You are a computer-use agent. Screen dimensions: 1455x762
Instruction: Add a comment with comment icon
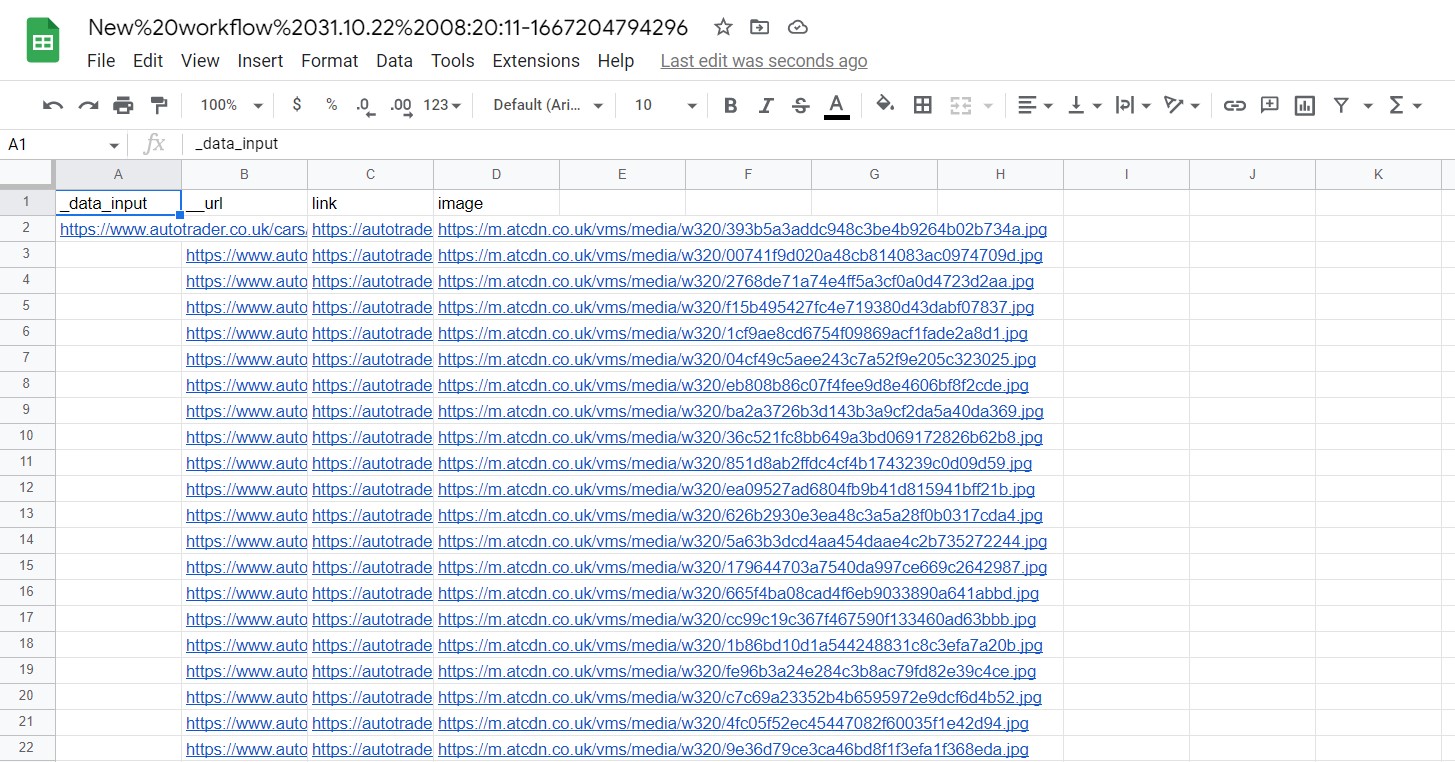point(1270,105)
